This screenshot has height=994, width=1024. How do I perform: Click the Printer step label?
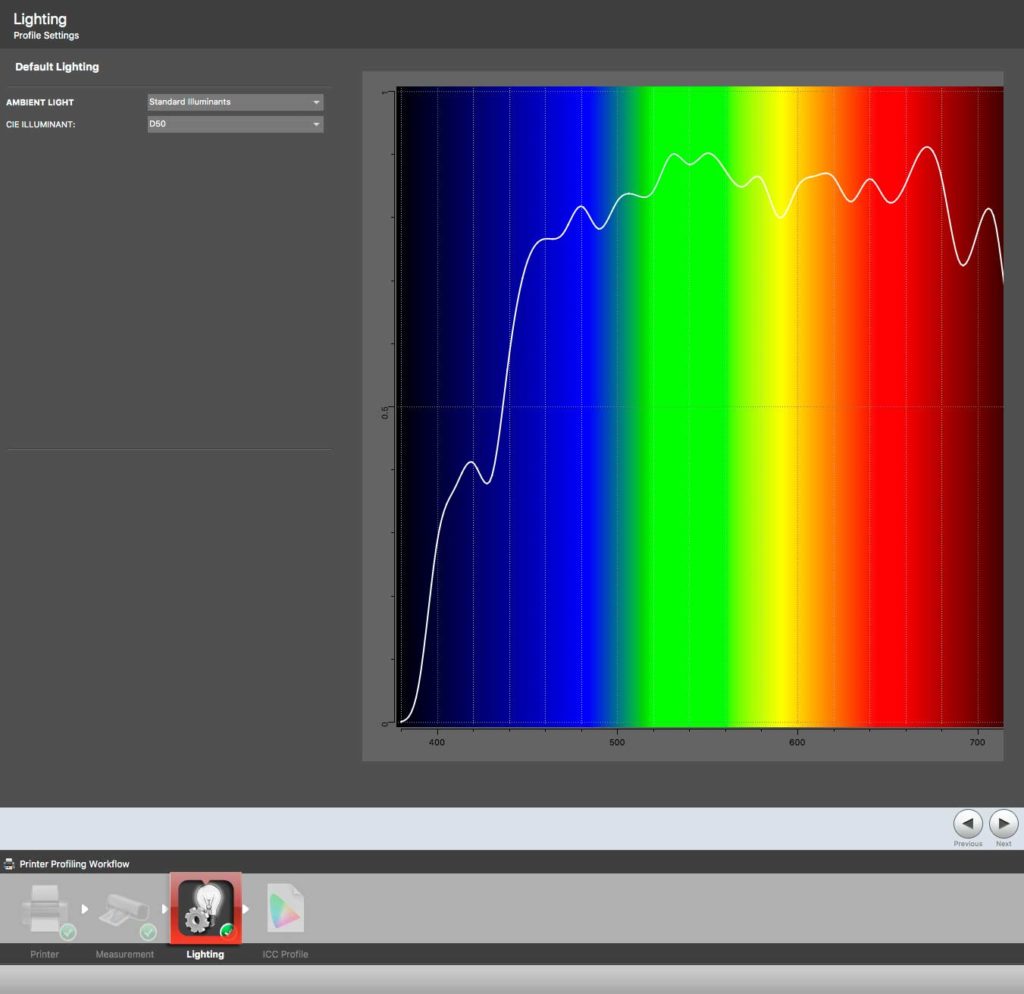point(44,954)
